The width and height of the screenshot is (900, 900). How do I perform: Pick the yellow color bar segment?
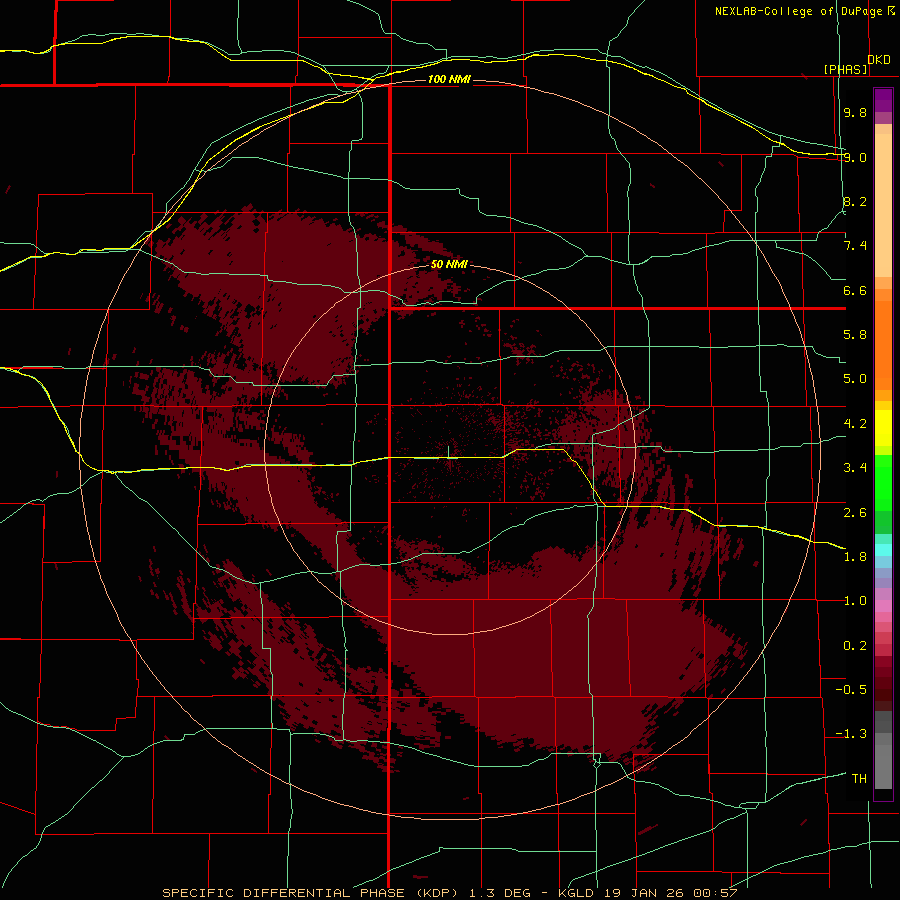pos(883,428)
